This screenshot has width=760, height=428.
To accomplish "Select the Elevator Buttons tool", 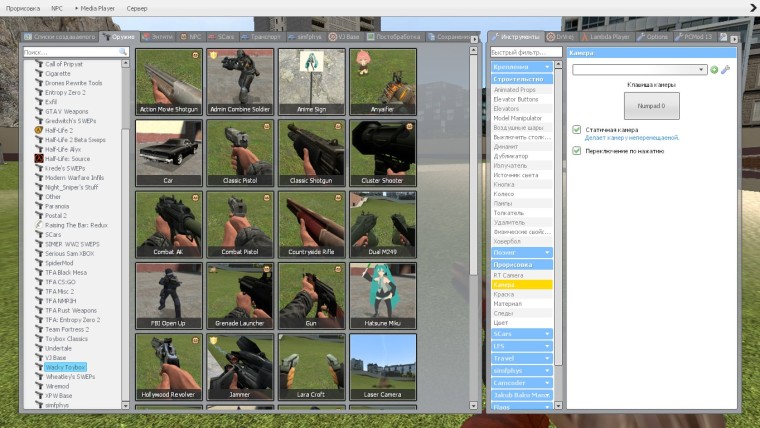I will point(522,99).
